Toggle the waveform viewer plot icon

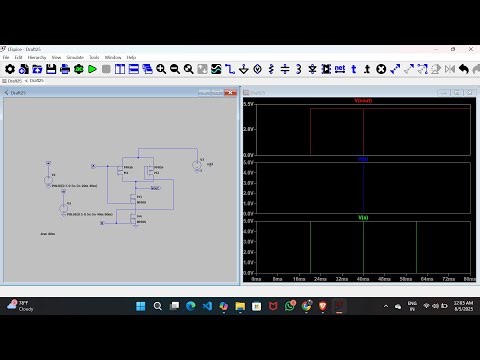point(216,69)
